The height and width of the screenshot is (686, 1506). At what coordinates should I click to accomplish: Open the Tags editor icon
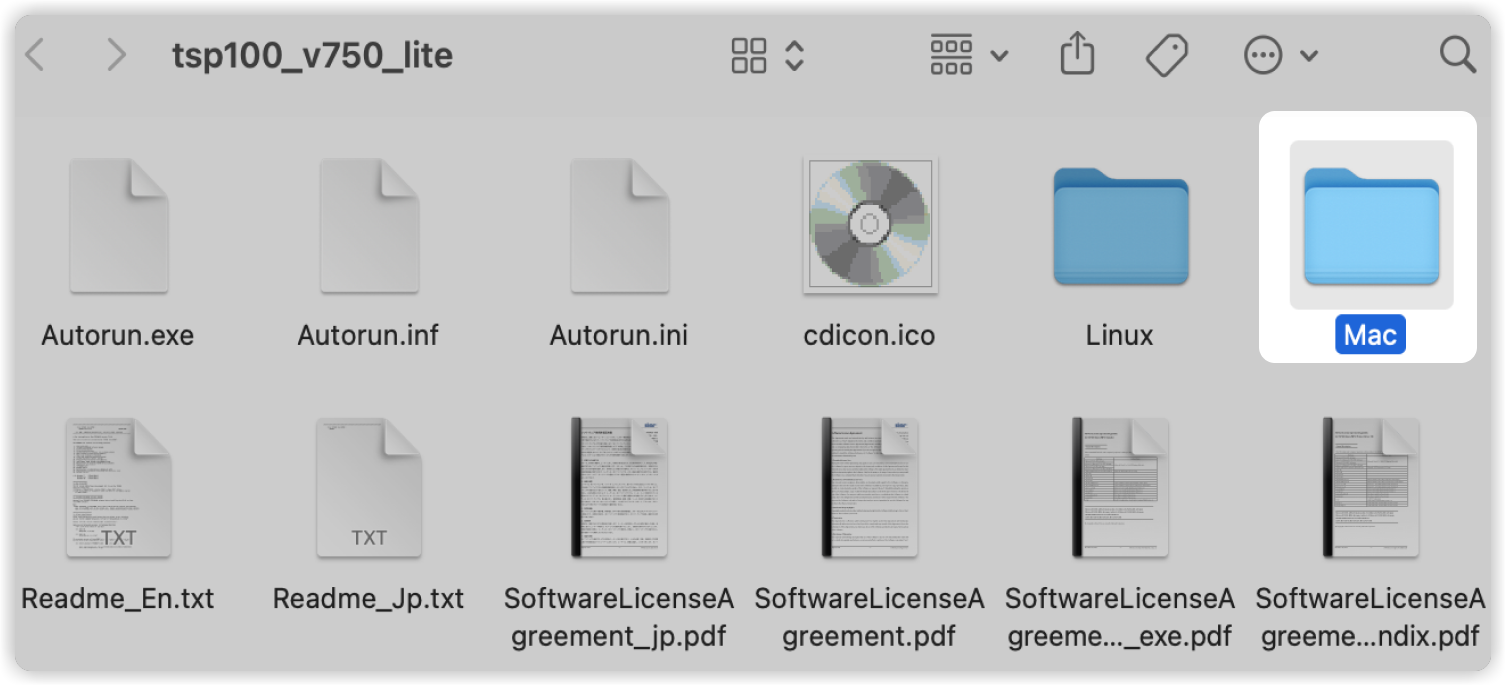[x=1166, y=56]
